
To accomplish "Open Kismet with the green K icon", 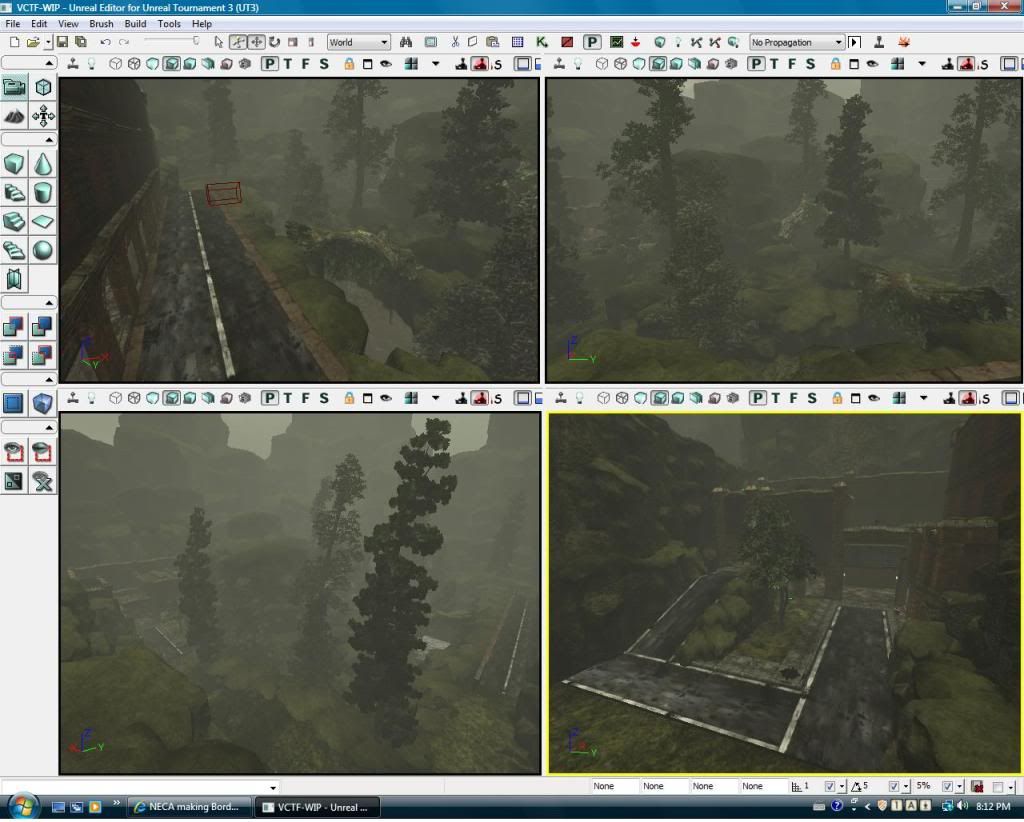I will [541, 42].
